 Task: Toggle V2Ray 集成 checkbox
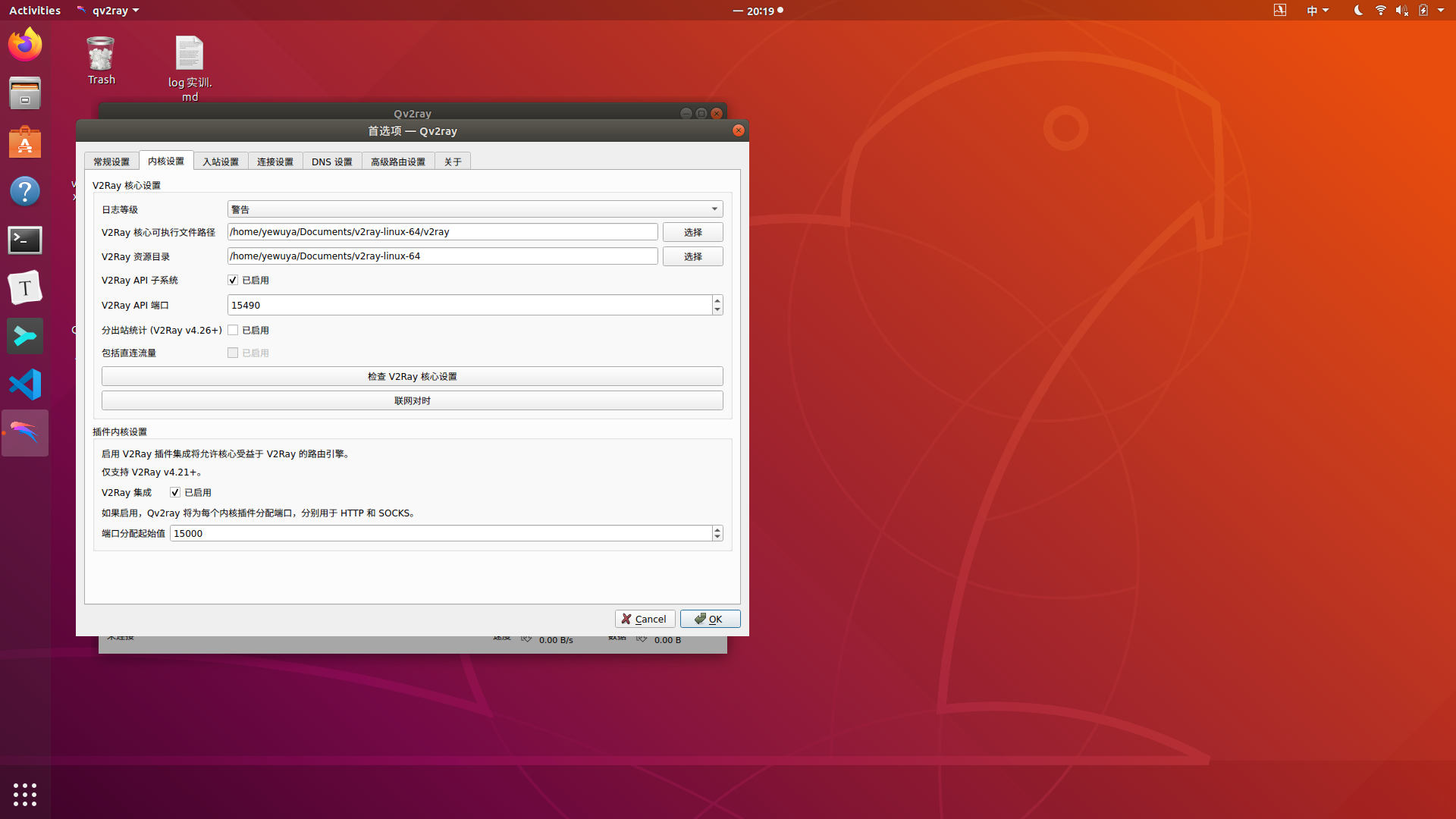pos(175,492)
